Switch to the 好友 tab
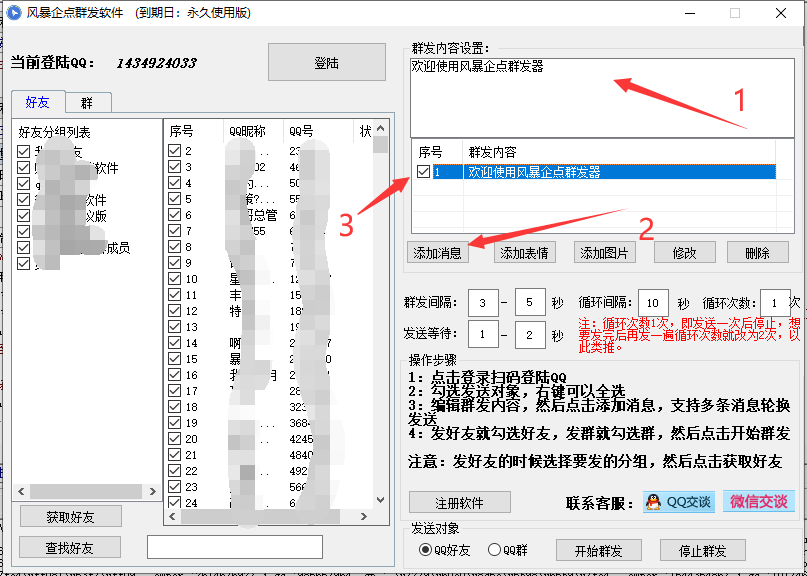This screenshot has width=807, height=576. point(38,102)
